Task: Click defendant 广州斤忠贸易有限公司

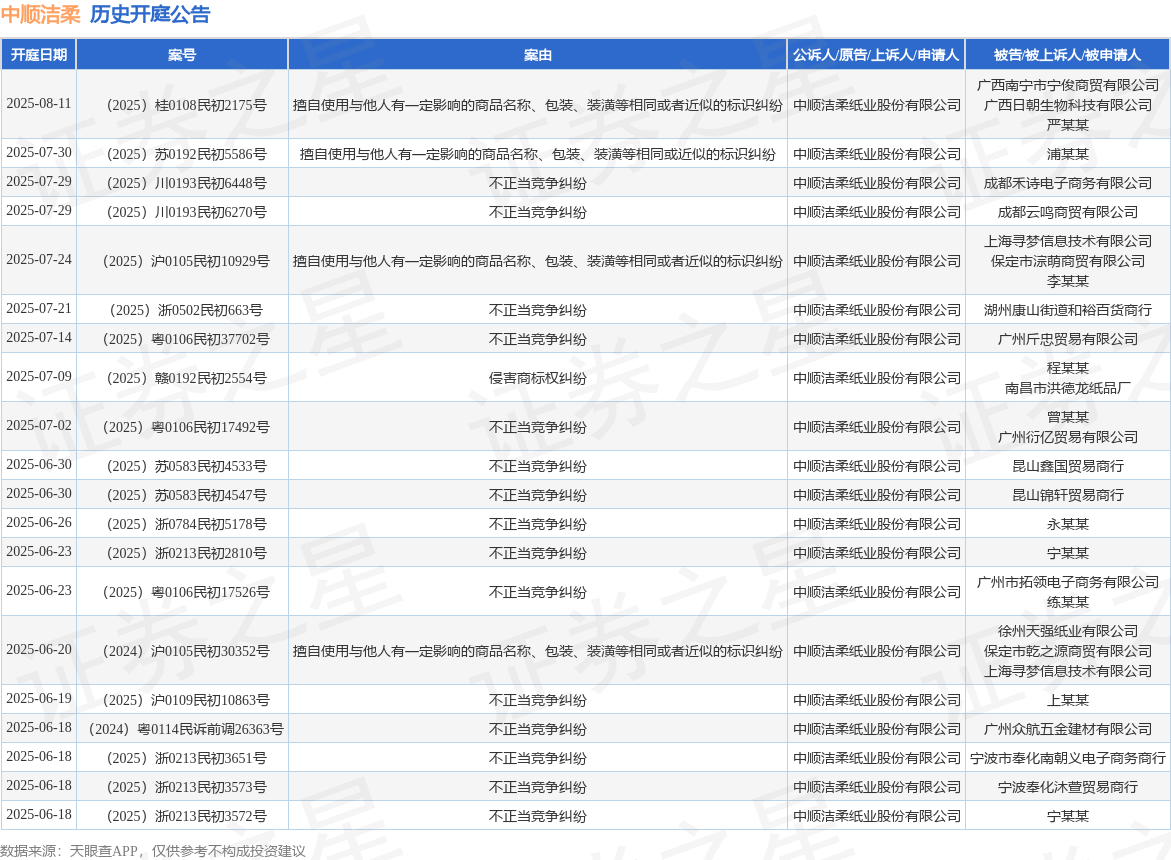Action: (x=1068, y=339)
